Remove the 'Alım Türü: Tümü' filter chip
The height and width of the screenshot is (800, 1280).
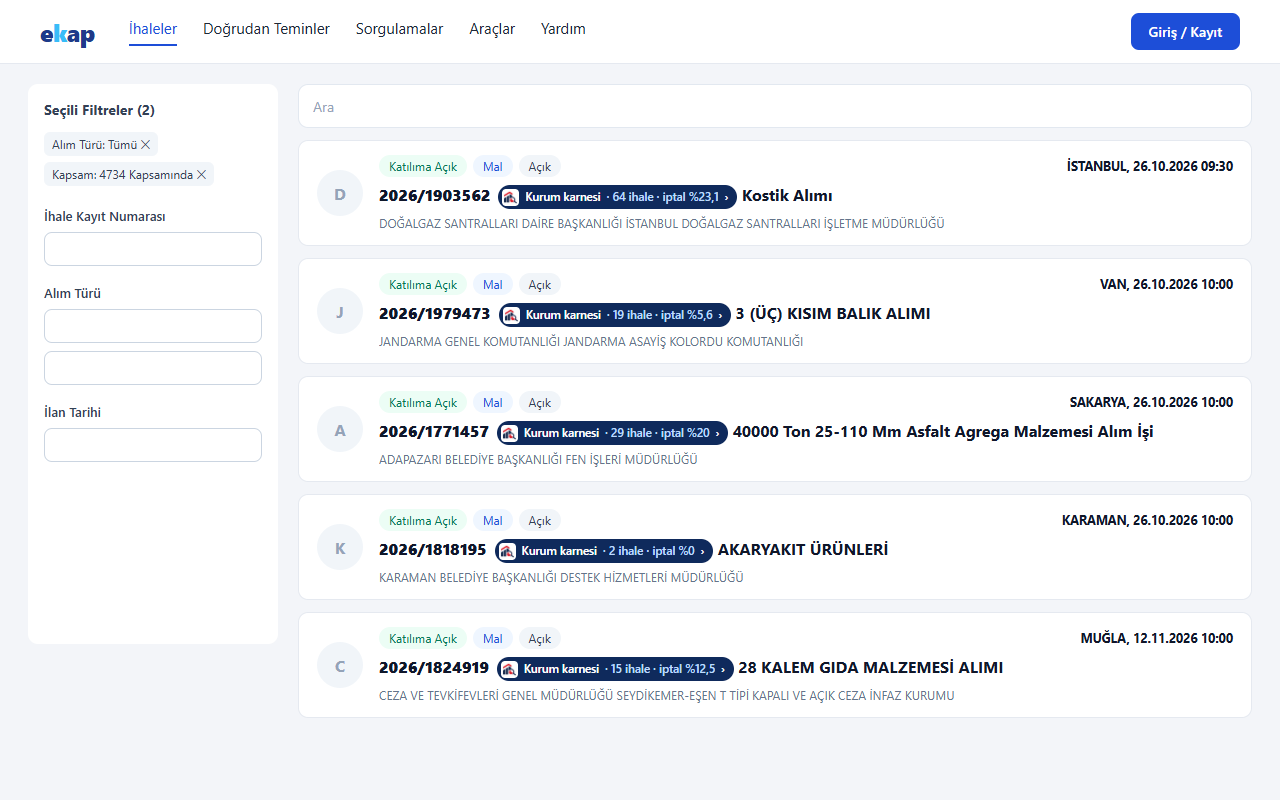pyautogui.click(x=146, y=145)
